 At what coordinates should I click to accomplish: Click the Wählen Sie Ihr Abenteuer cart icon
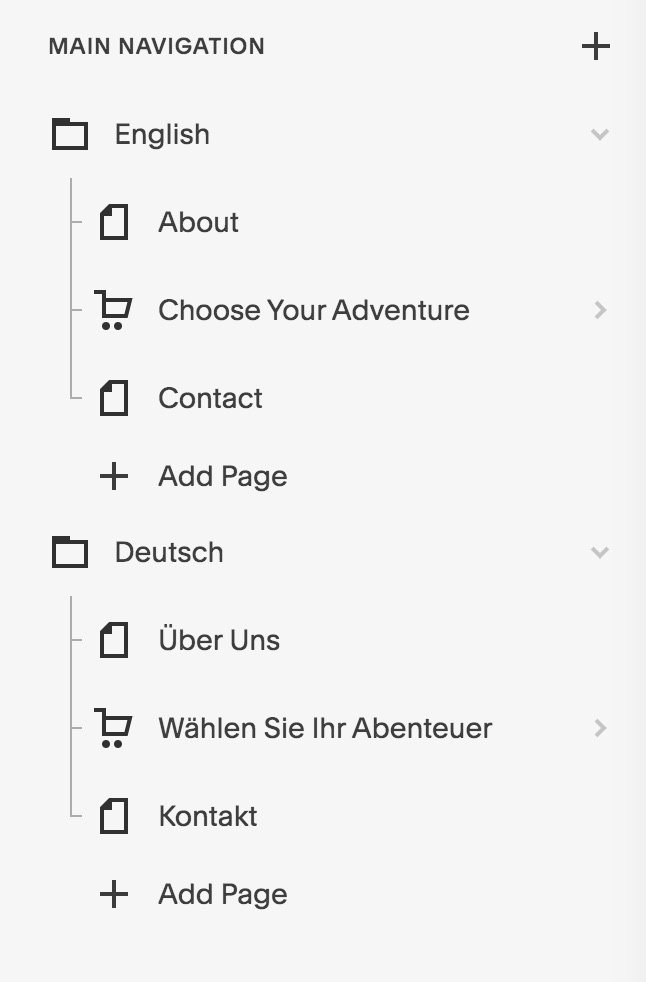coord(113,728)
